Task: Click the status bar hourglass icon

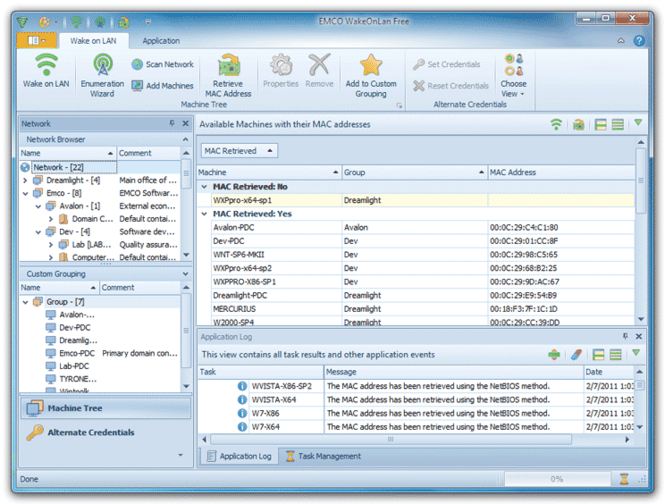Action: [624, 479]
